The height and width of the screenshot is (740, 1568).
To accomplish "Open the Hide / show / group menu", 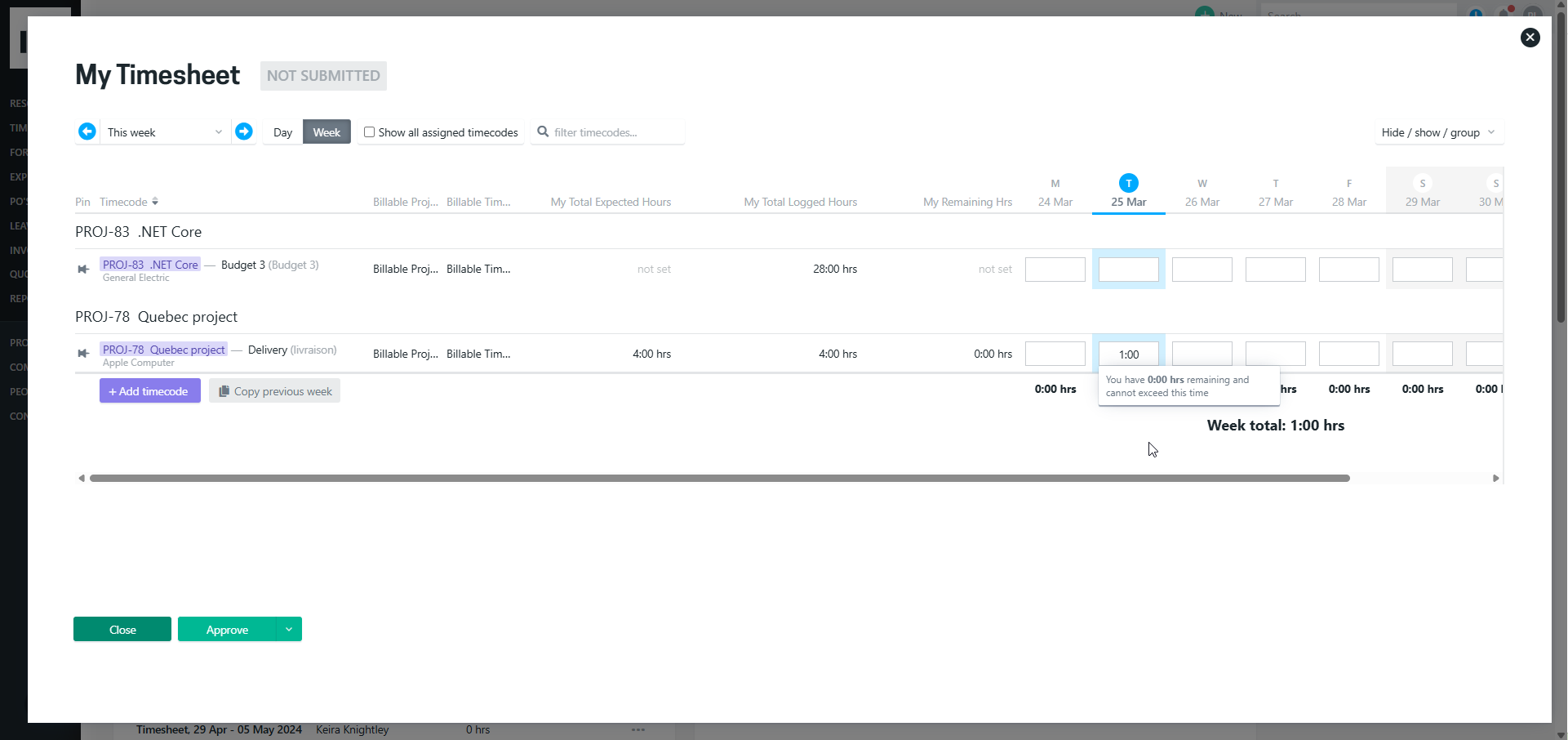I will pos(1438,132).
